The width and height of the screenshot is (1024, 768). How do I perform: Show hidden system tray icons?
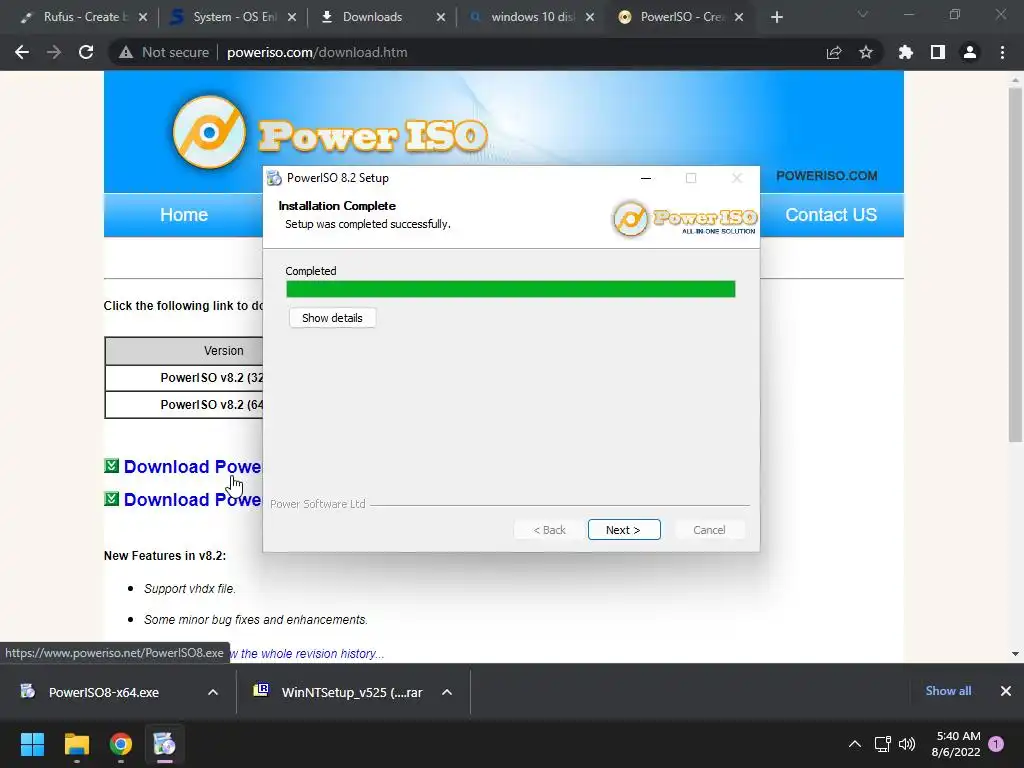pos(854,744)
